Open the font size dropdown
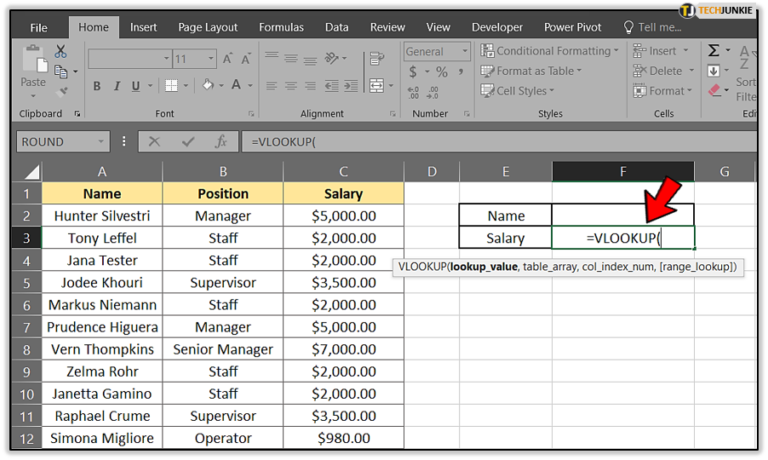 [211, 59]
